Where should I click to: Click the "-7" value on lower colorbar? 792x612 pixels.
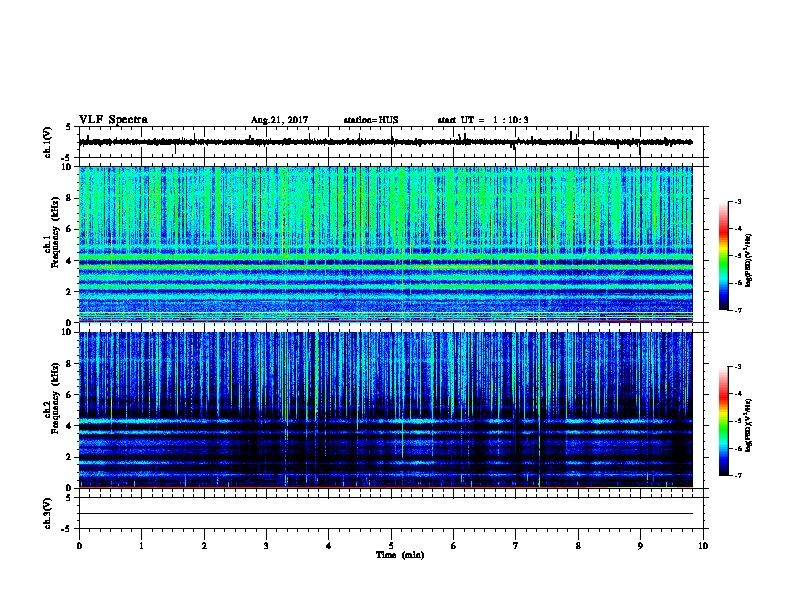pyautogui.click(x=737, y=476)
